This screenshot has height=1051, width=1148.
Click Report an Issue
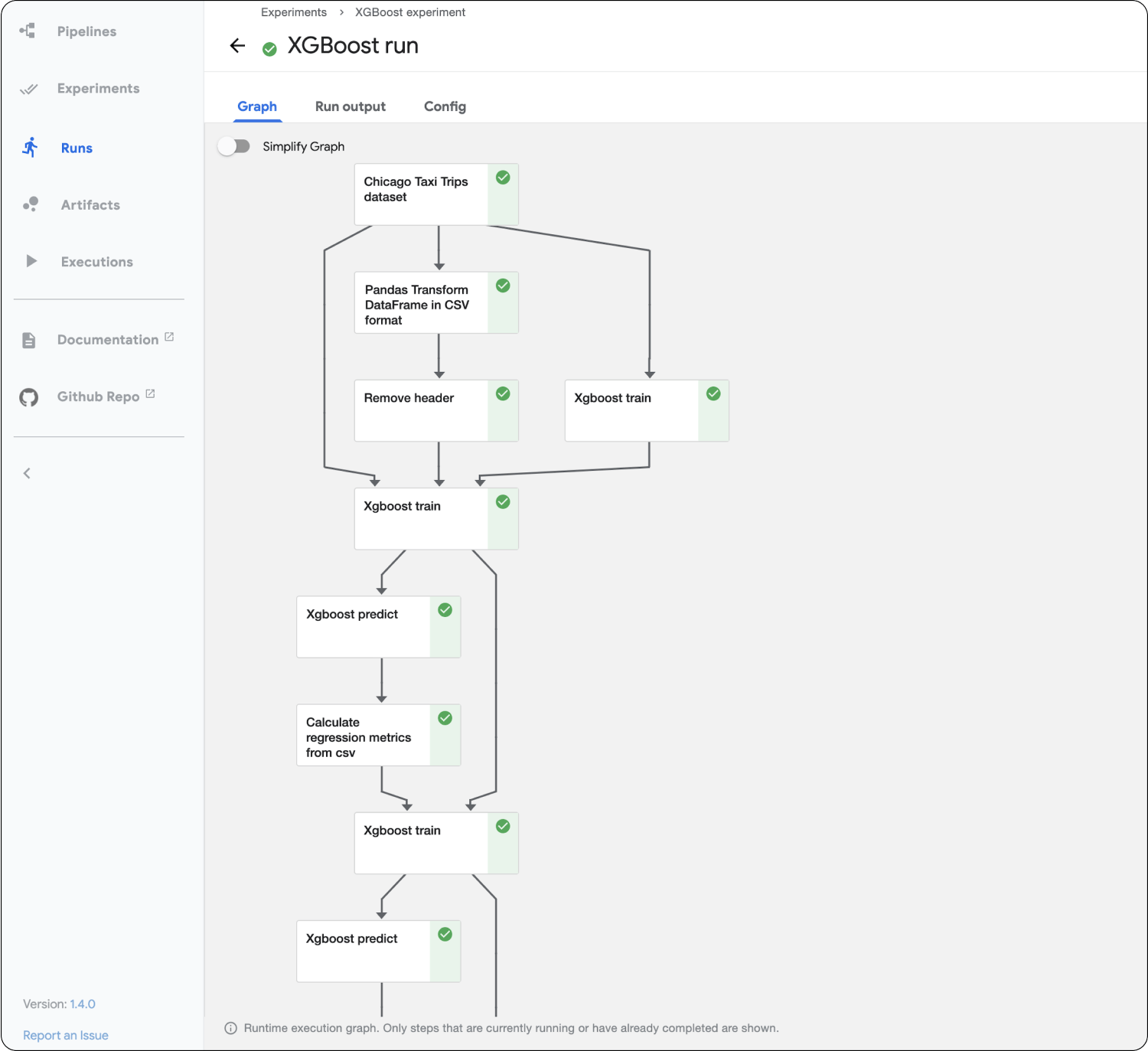[65, 1035]
